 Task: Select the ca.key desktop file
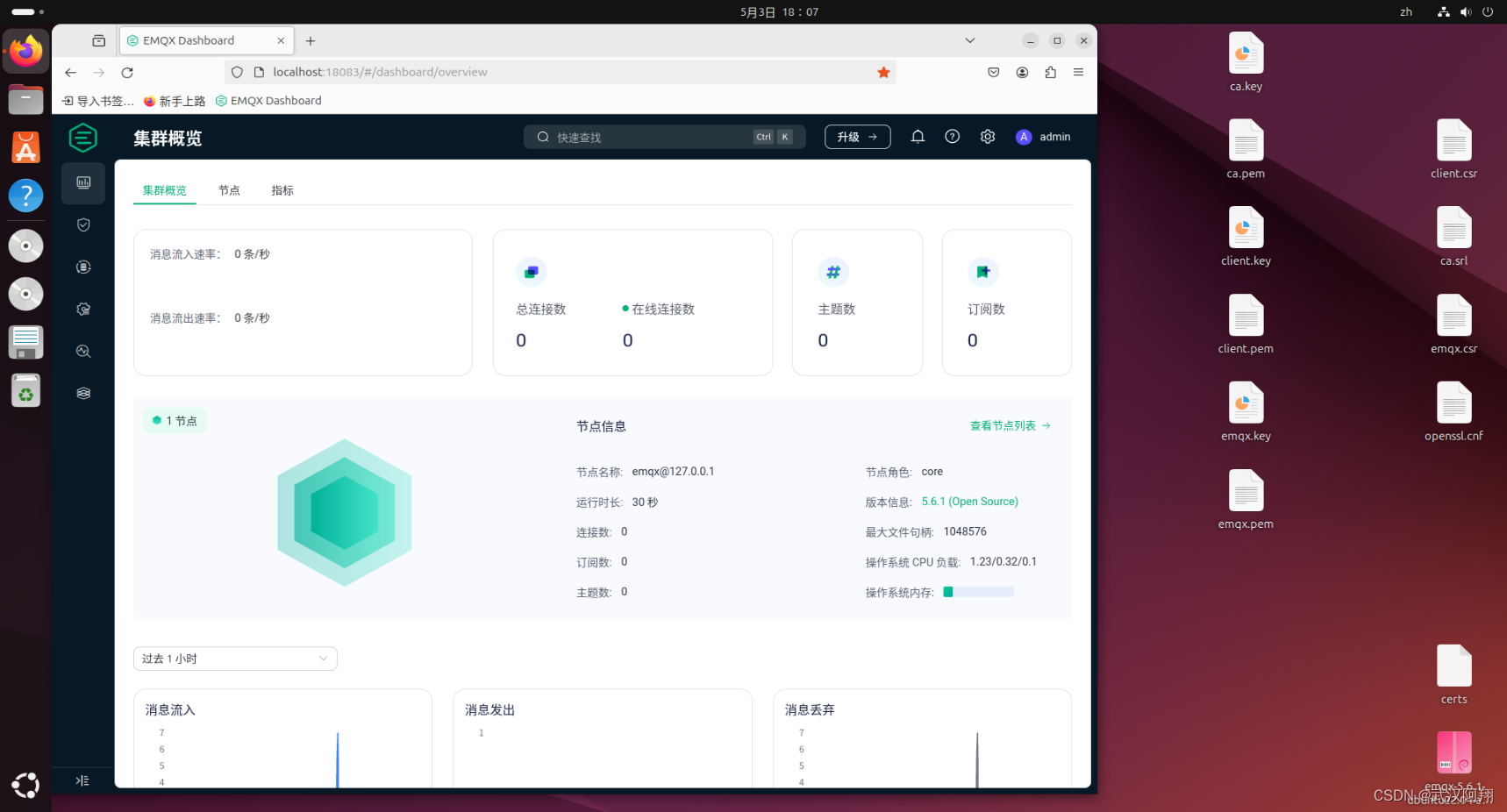tap(1246, 61)
